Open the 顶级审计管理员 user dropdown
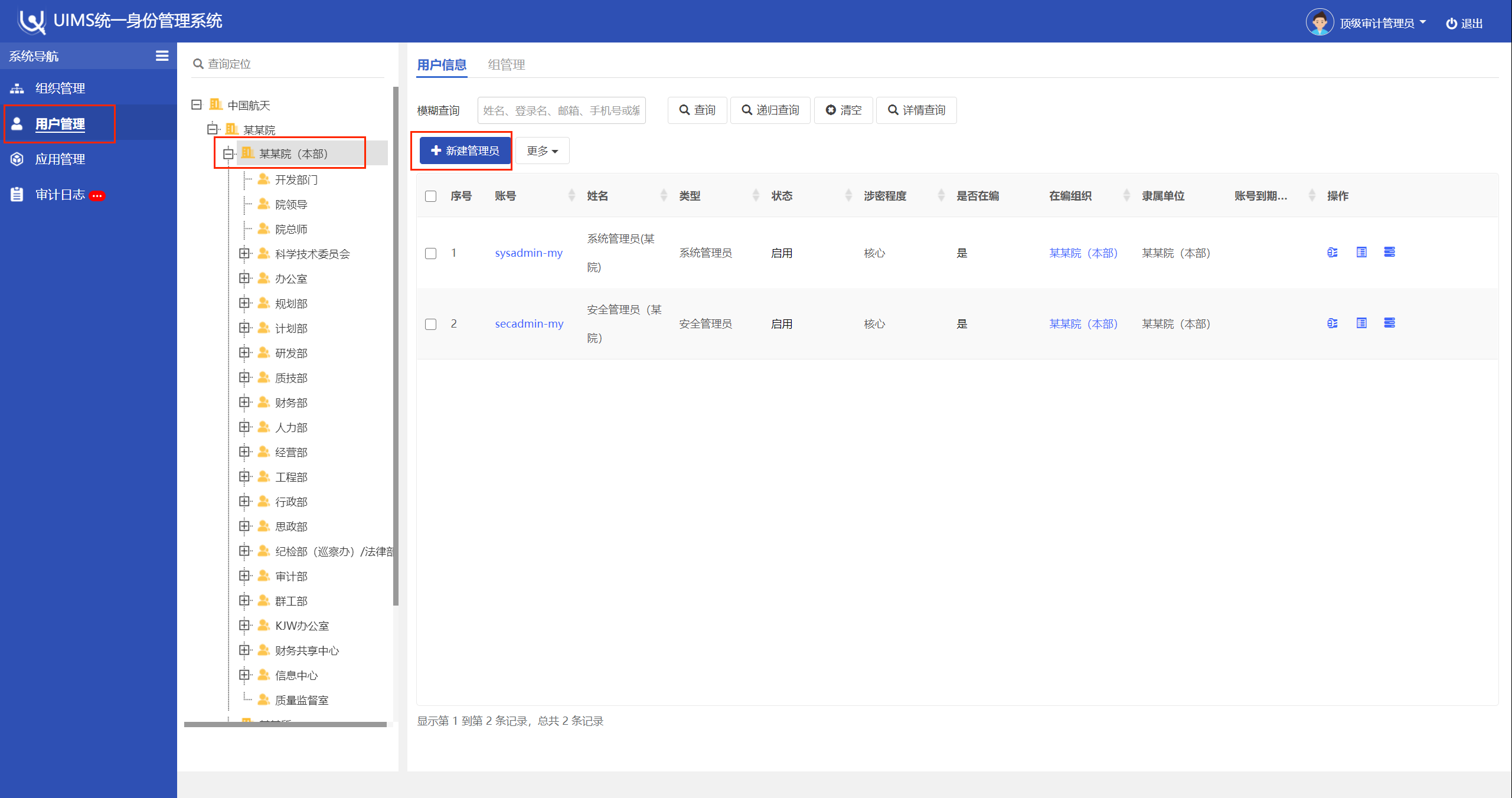 1382,24
